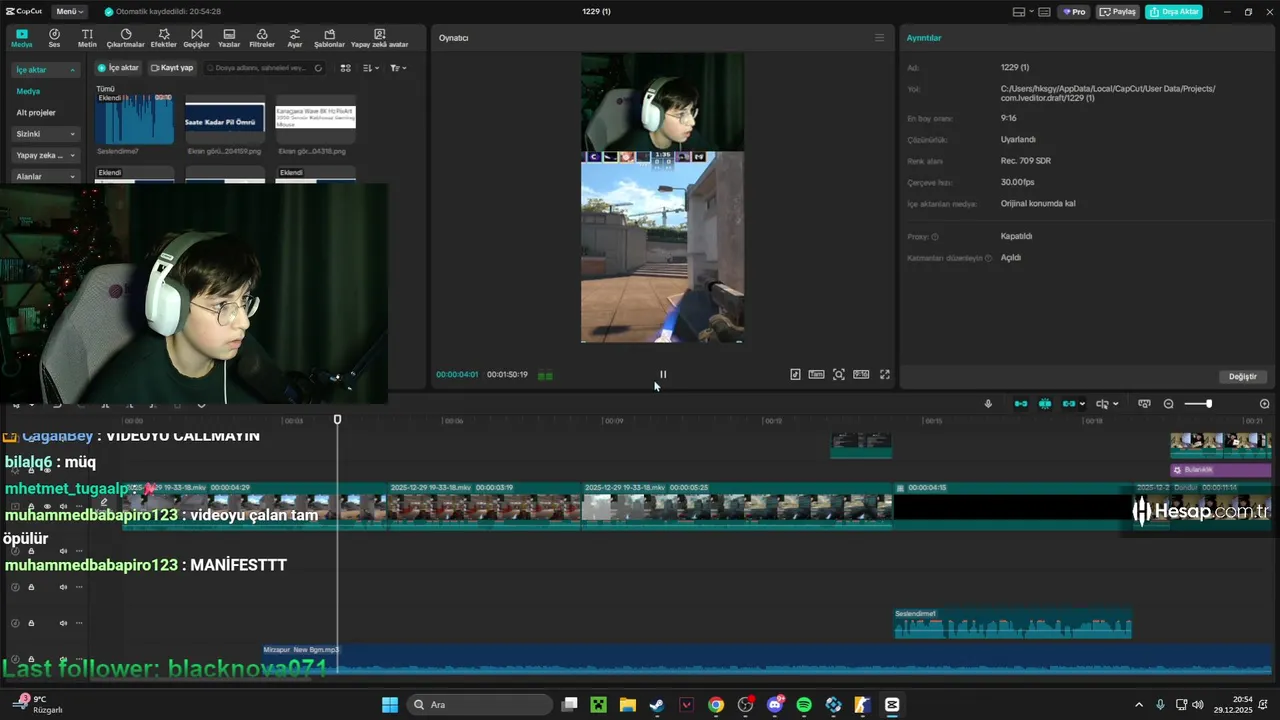
Task: Click the Dışa Aktar export button
Action: (1174, 12)
